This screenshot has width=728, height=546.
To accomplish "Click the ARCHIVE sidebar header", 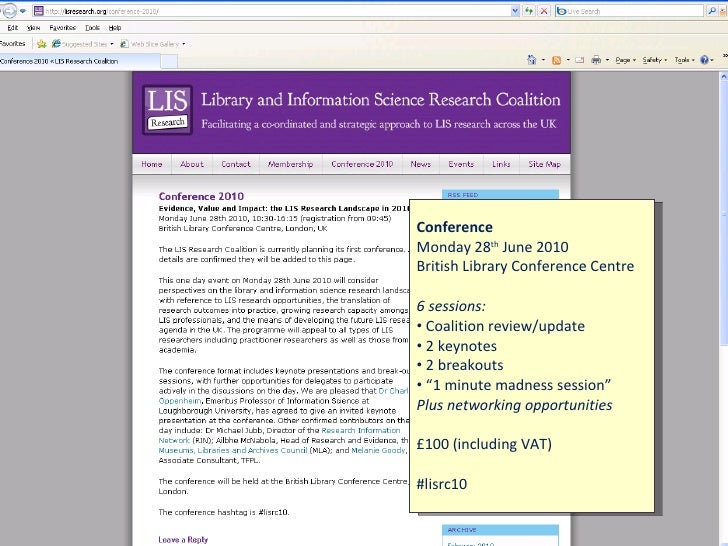I will 500,530.
